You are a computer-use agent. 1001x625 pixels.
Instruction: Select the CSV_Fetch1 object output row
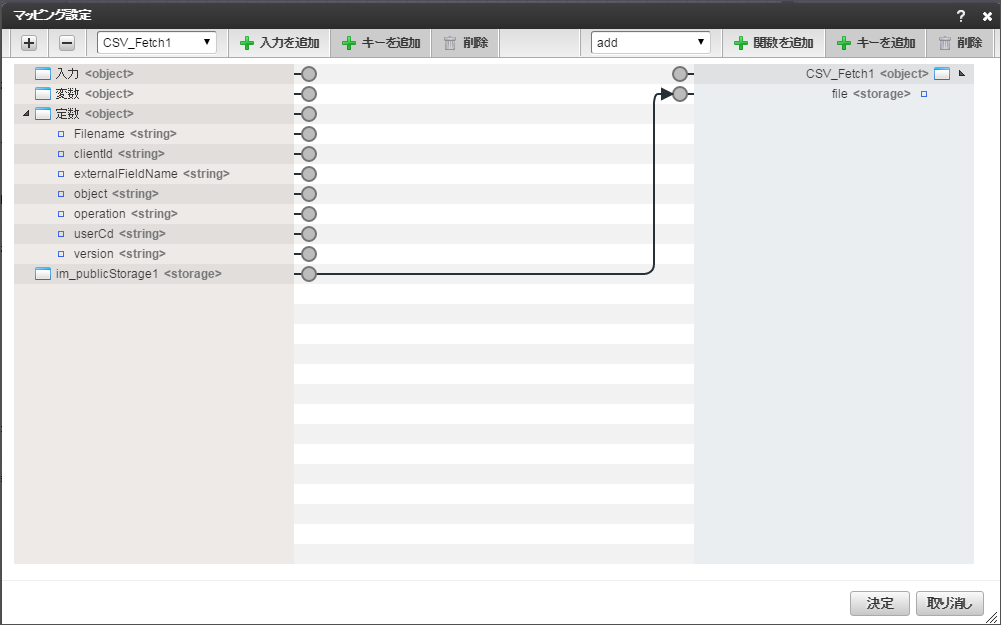(x=834, y=74)
